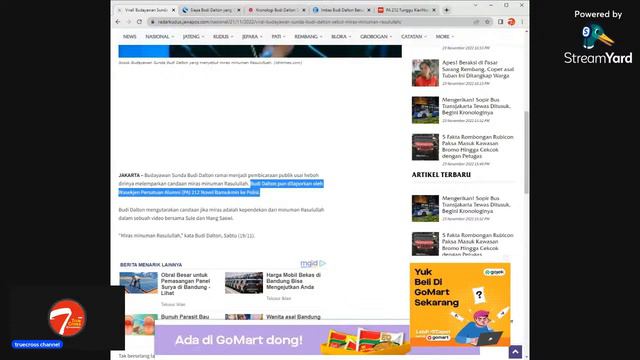
Task: Close the Imbas Budi Dalton tab
Action: 369,10
